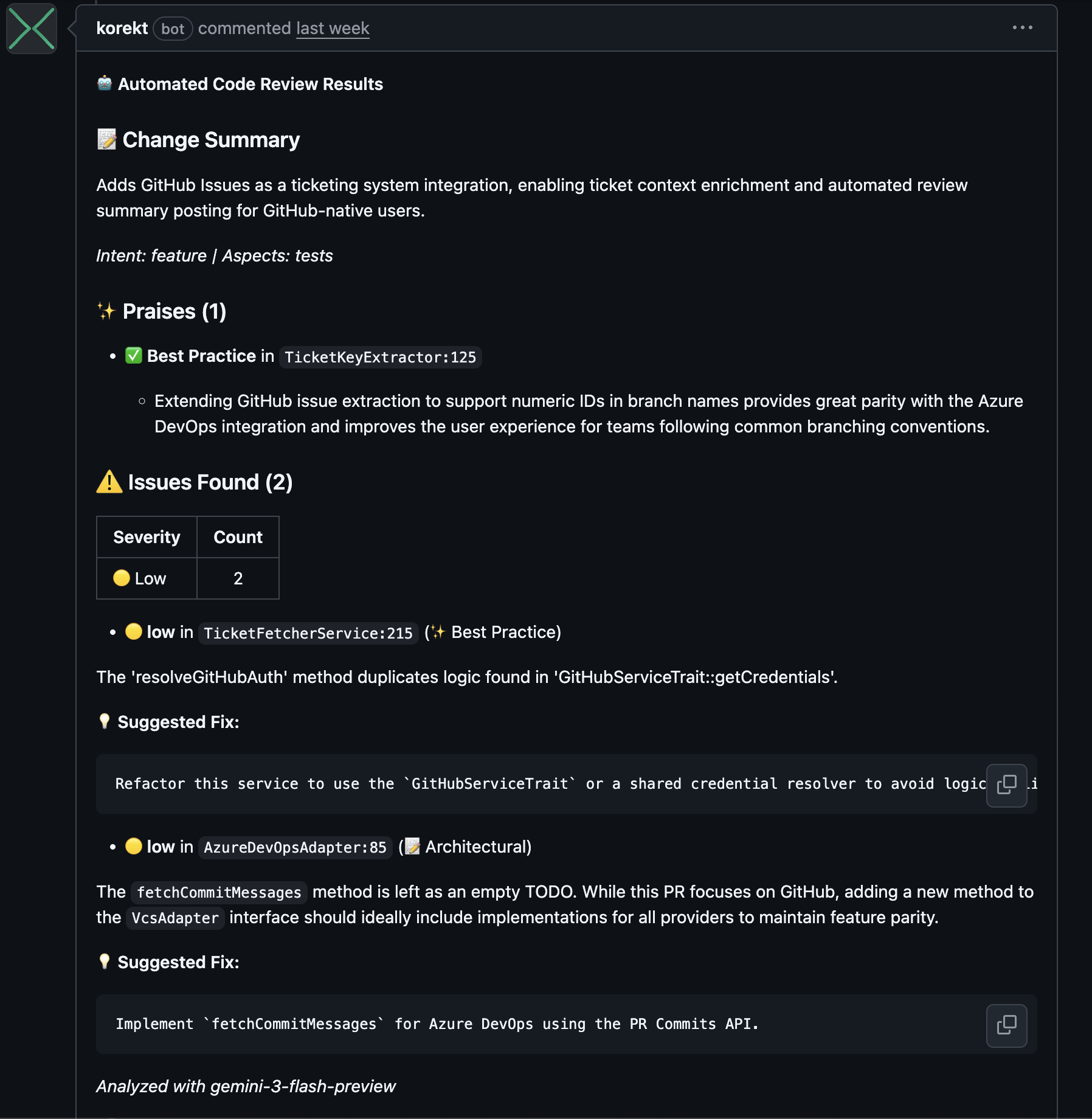
Task: Click the warning icon next to Issues Found
Action: [108, 481]
